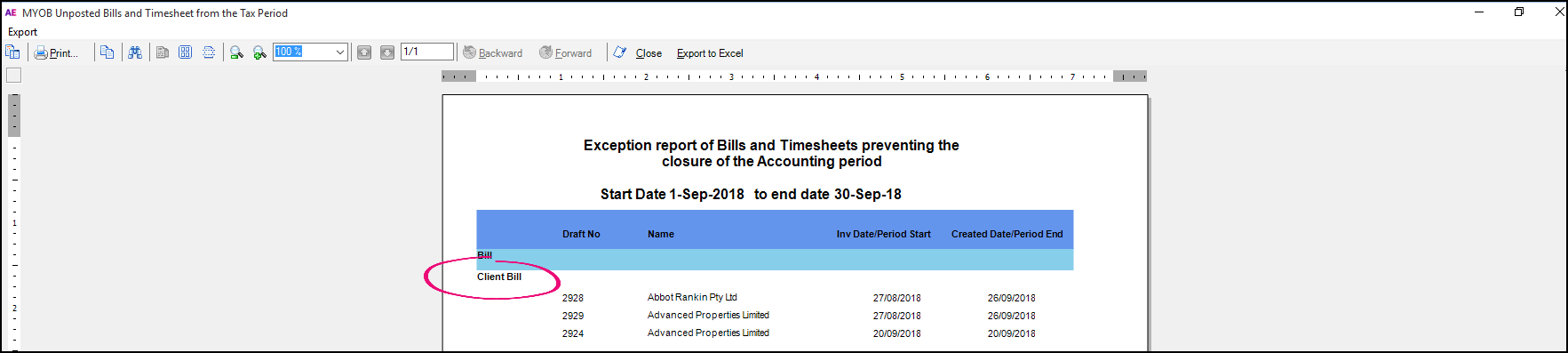Click the Backward navigation button
1568x353 pixels.
tap(493, 52)
